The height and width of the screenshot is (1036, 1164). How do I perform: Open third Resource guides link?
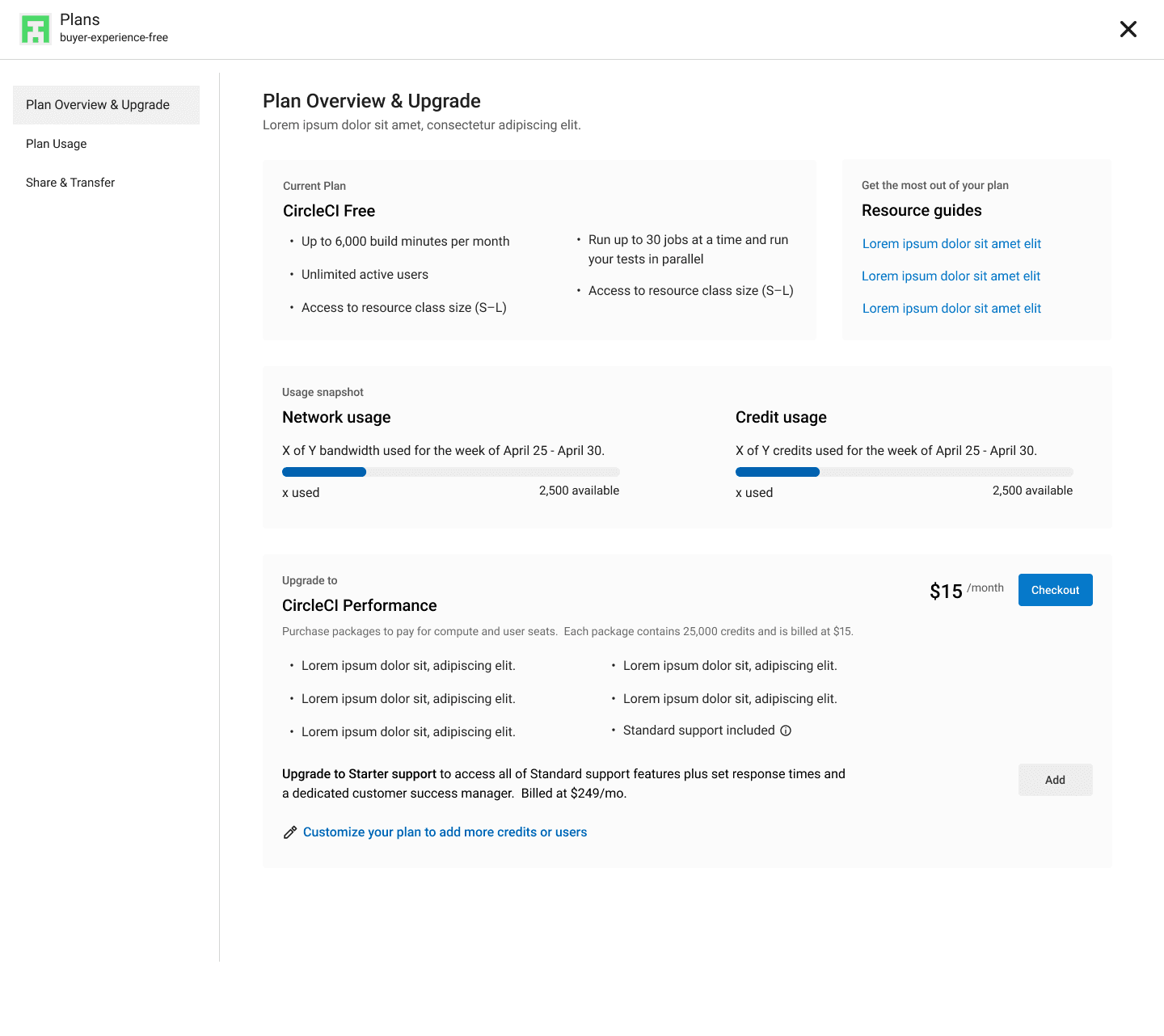951,309
